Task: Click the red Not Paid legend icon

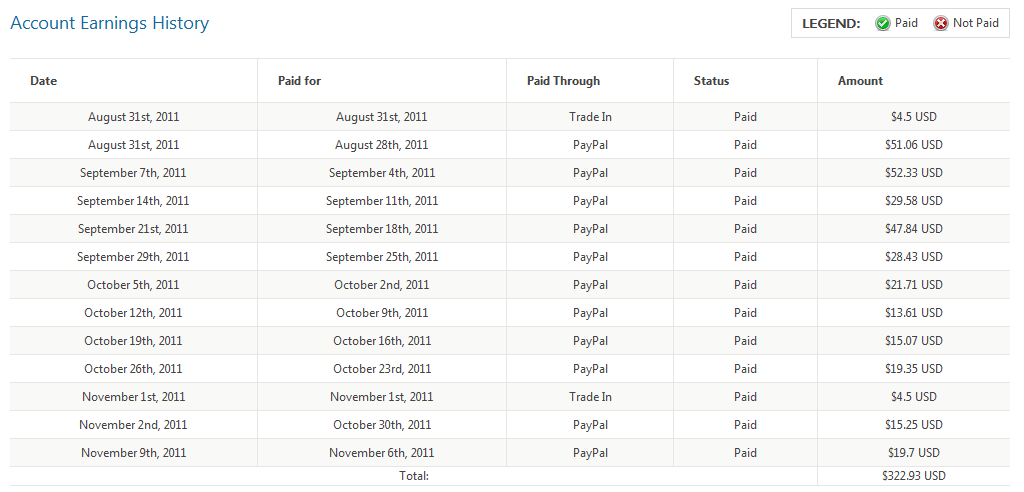Action: [940, 24]
